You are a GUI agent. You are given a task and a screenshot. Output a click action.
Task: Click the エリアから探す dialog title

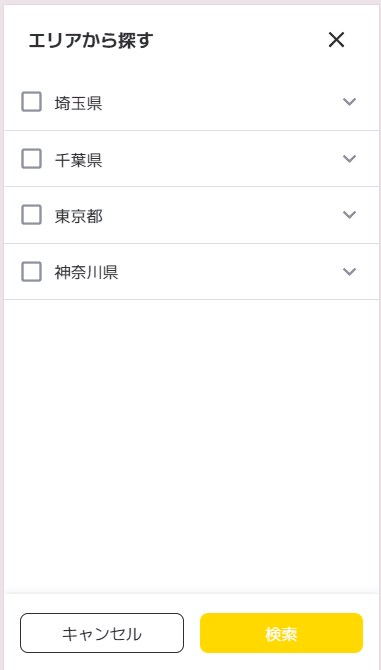pos(91,41)
